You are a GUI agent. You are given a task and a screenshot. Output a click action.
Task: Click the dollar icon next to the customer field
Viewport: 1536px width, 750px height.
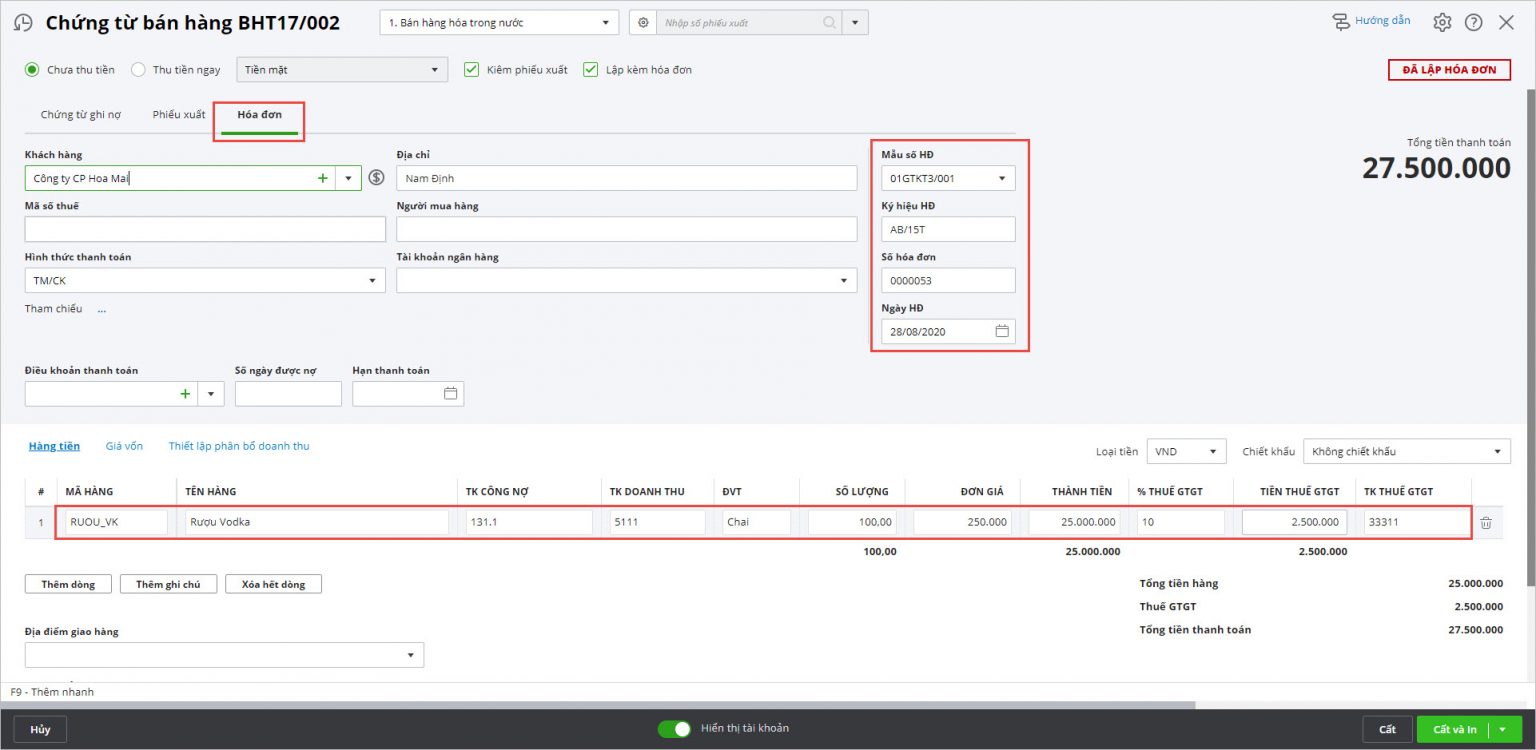tap(376, 178)
